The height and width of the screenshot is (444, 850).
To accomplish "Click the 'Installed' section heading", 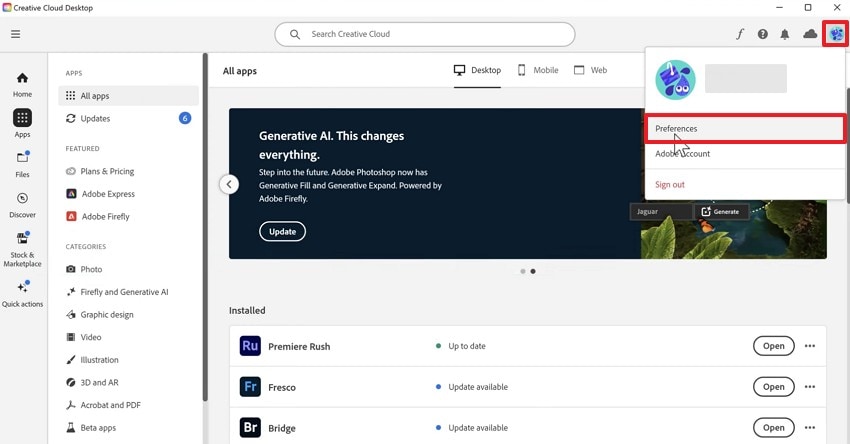I will click(247, 311).
